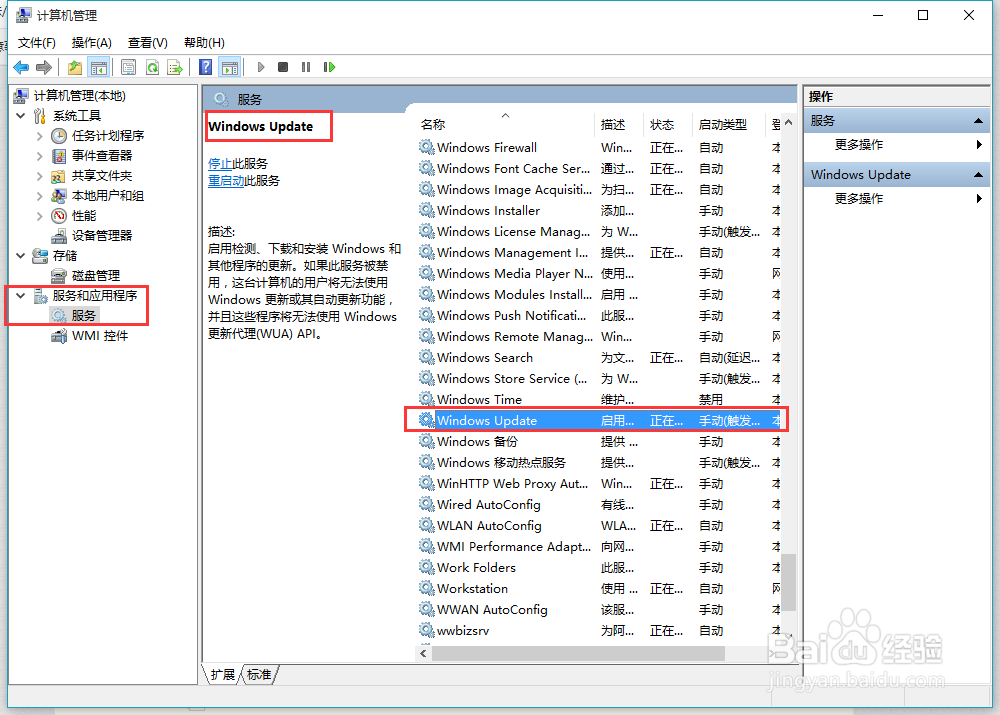Open the 文件(F) menu

(36, 43)
